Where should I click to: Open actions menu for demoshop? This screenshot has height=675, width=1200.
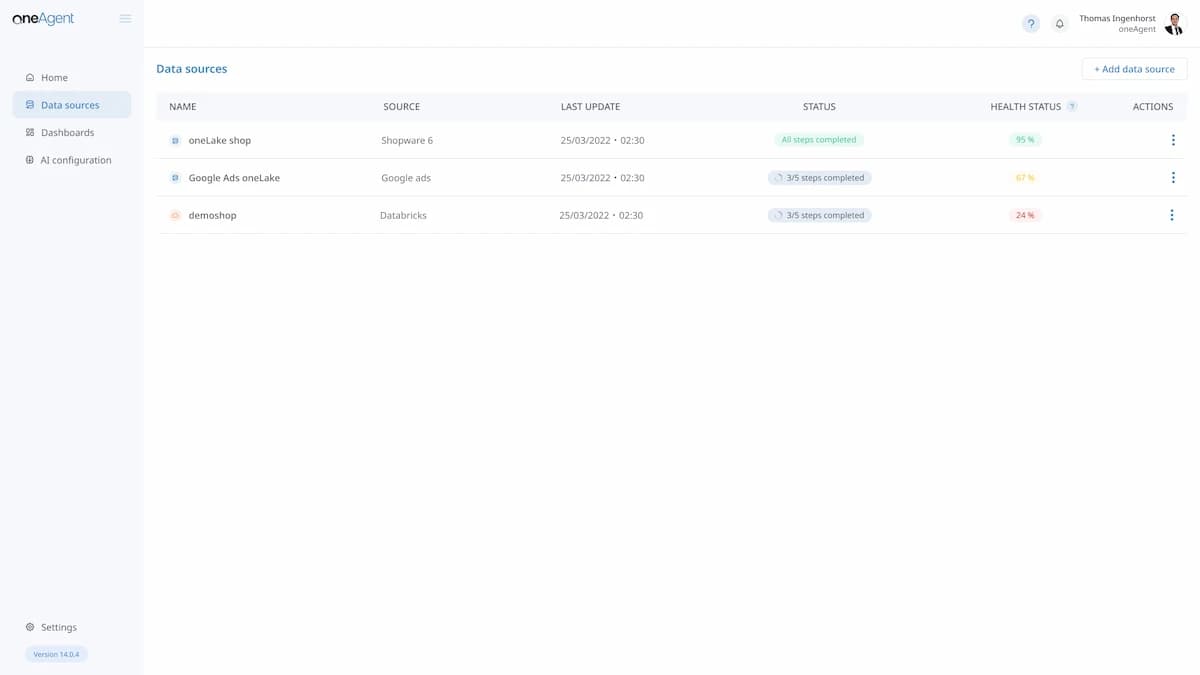pyautogui.click(x=1172, y=215)
